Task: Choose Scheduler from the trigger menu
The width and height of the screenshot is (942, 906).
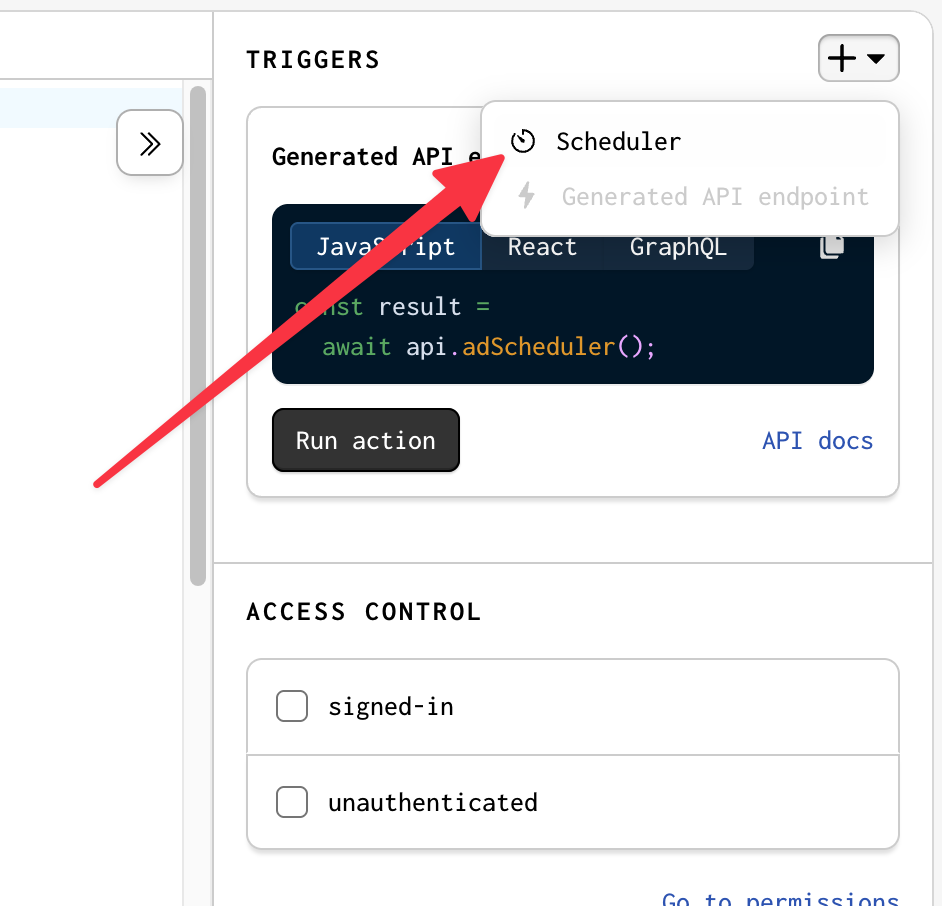Action: click(x=618, y=142)
